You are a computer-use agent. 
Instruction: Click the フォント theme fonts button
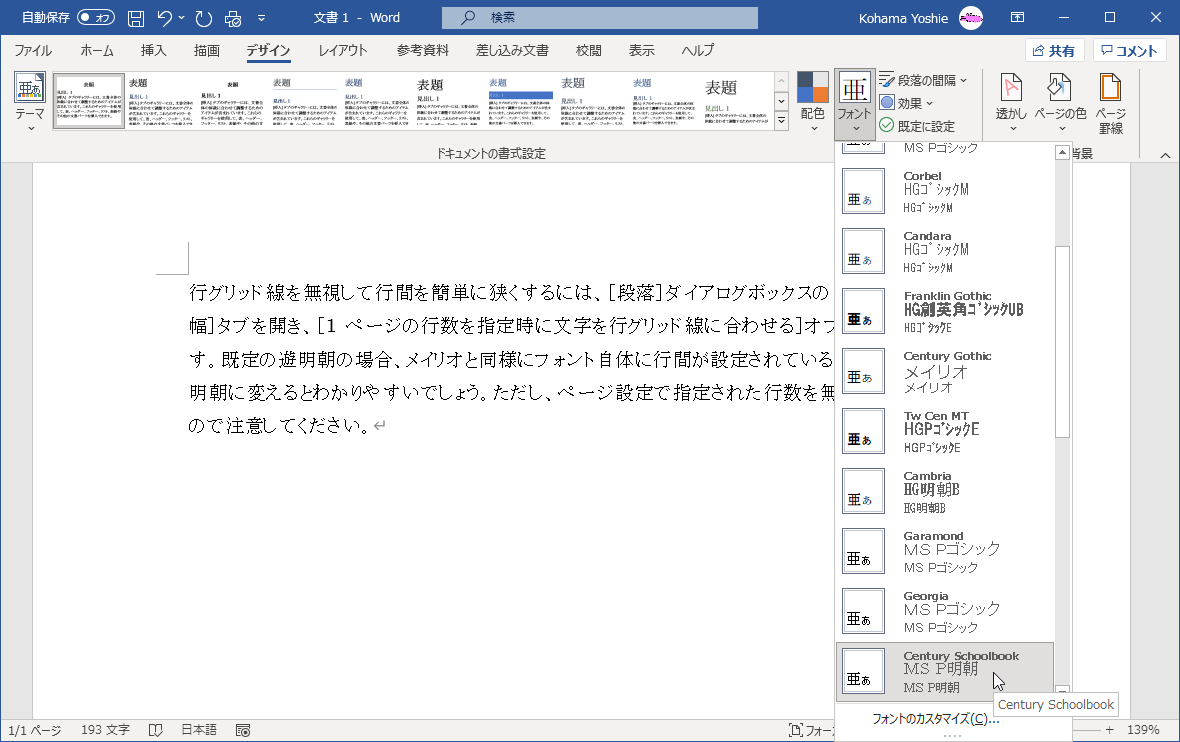[x=854, y=103]
